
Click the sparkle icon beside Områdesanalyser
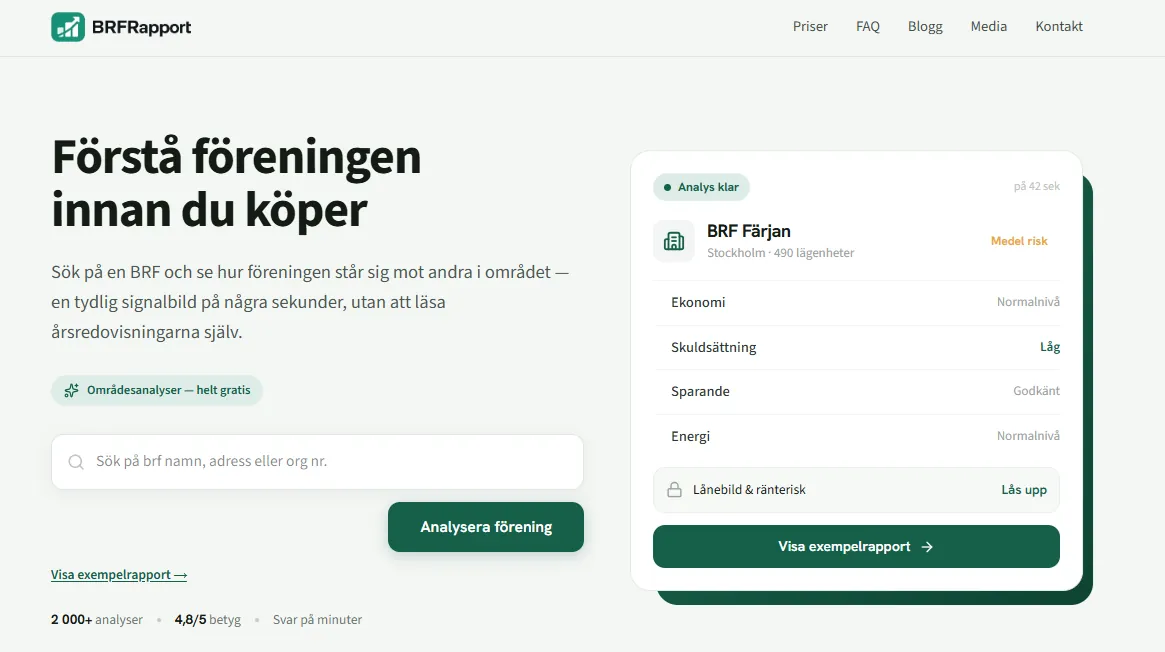click(x=71, y=391)
